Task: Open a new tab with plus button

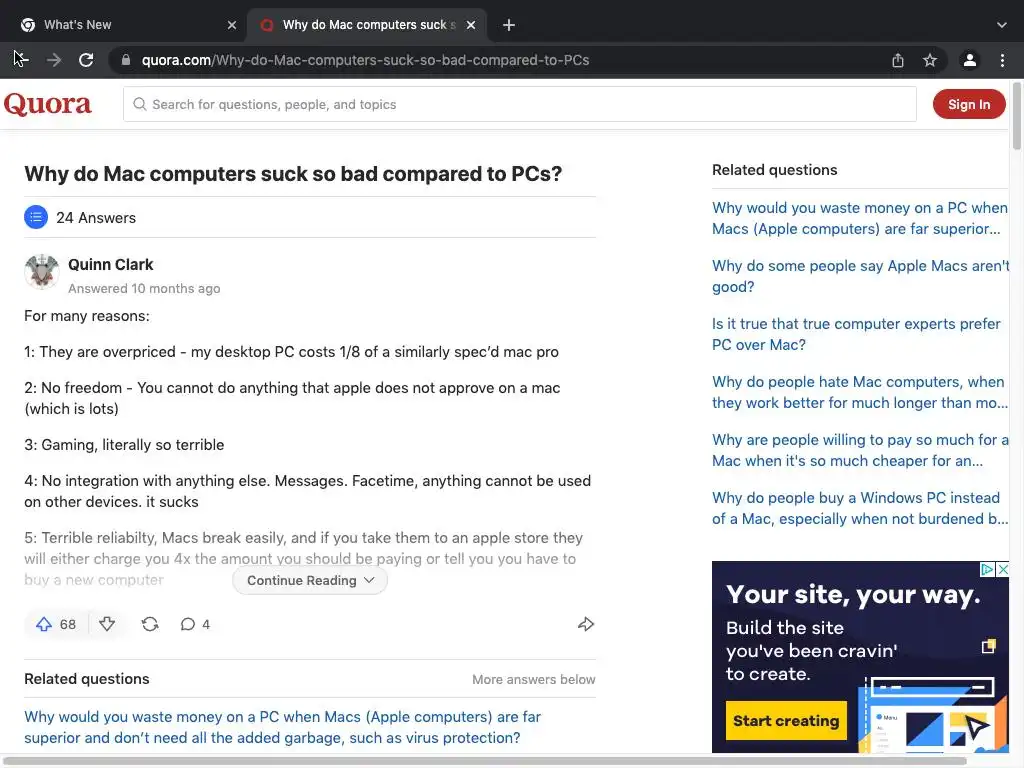Action: click(509, 25)
